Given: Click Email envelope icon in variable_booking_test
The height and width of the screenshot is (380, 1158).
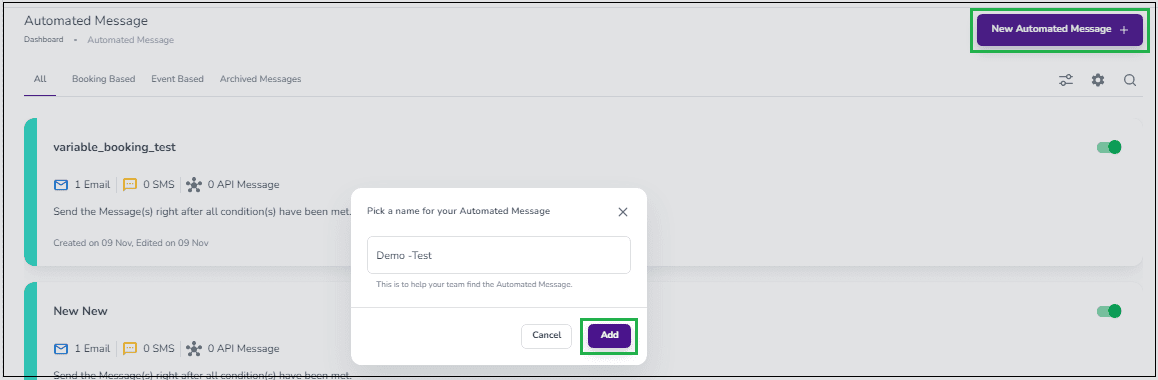Looking at the screenshot, I should point(61,184).
